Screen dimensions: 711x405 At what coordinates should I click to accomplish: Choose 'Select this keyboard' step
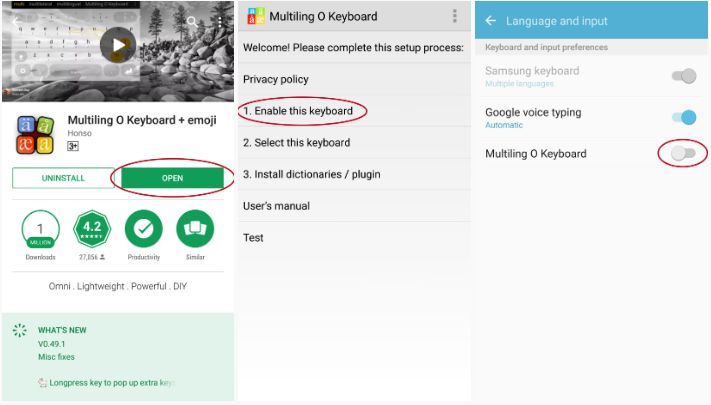click(x=296, y=143)
